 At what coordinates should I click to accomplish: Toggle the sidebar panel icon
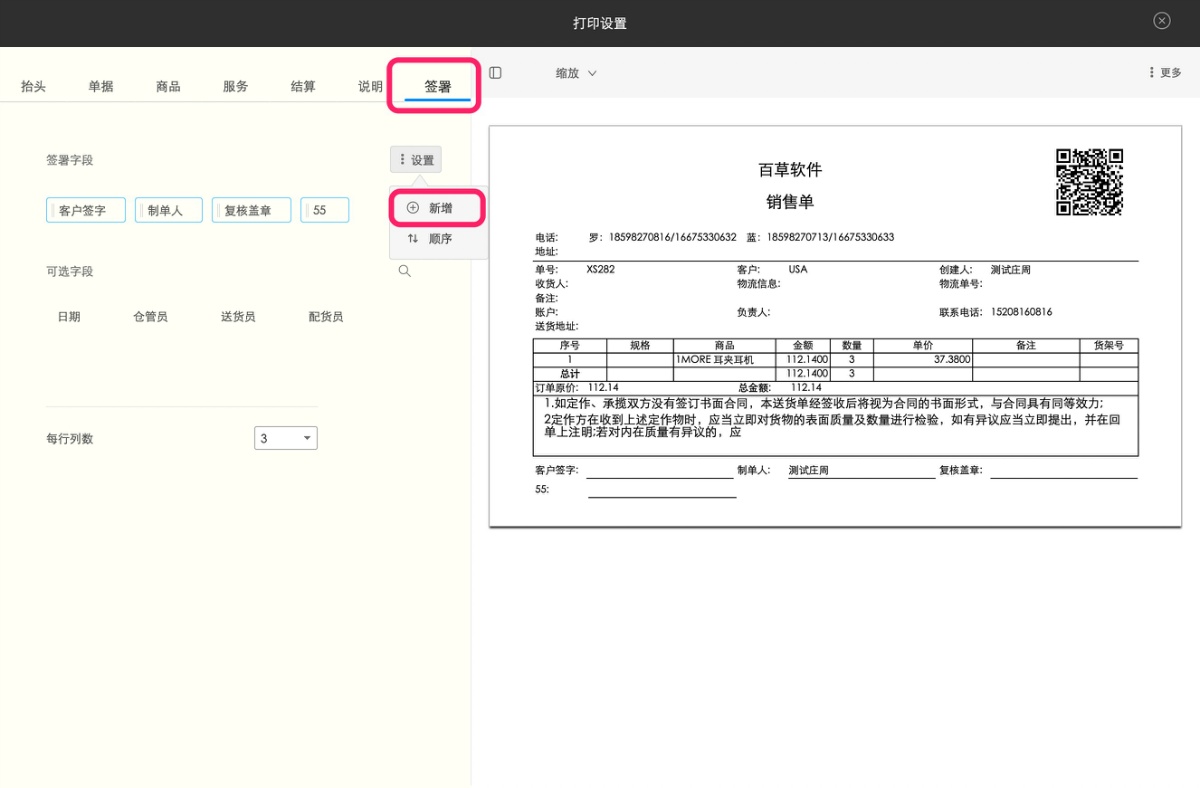click(x=495, y=73)
